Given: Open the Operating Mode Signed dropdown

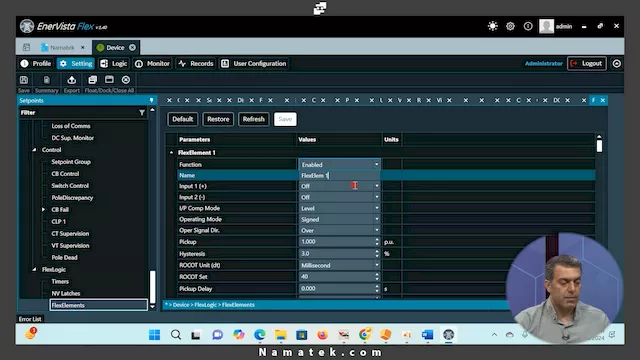Looking at the screenshot, I should [340, 219].
